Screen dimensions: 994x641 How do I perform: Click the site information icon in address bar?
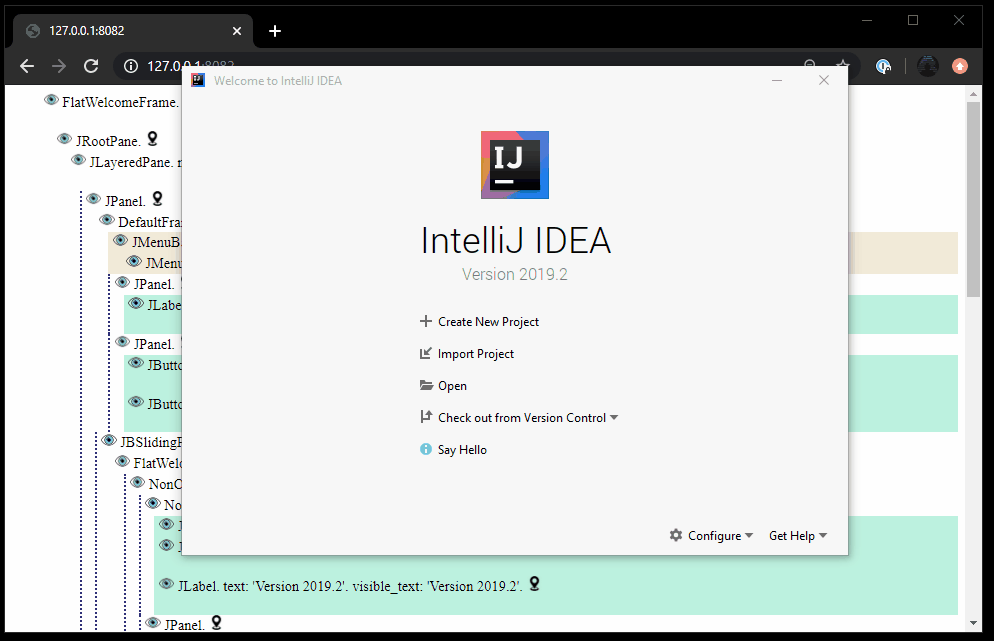(131, 66)
